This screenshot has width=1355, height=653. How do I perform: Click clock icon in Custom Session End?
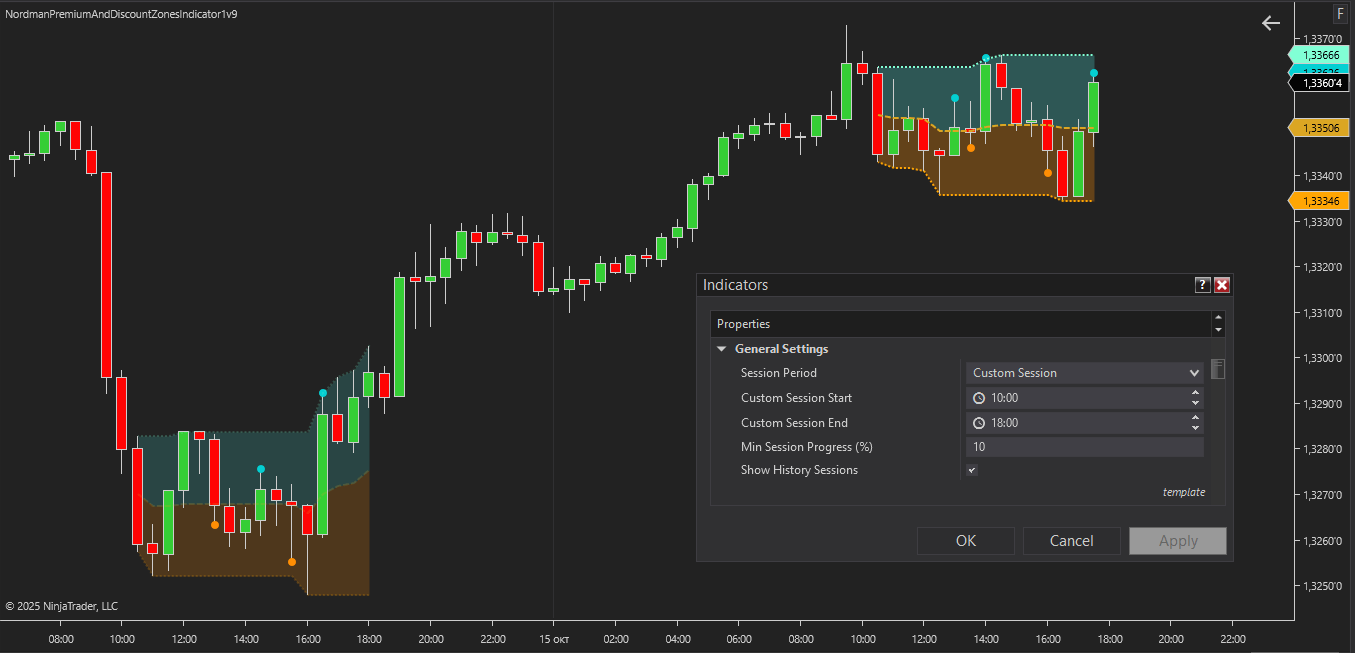coord(980,423)
